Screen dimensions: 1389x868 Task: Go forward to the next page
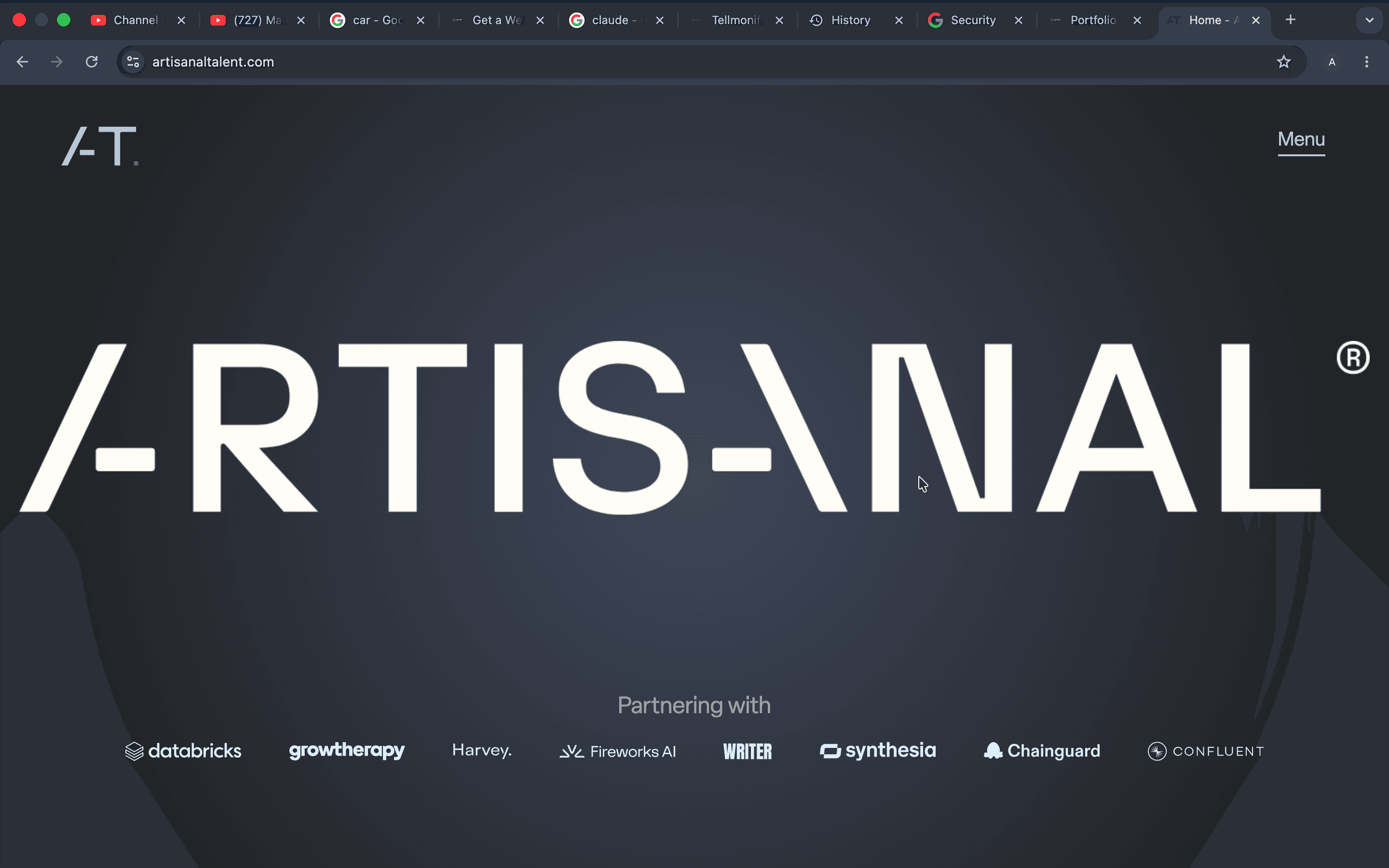point(57,62)
